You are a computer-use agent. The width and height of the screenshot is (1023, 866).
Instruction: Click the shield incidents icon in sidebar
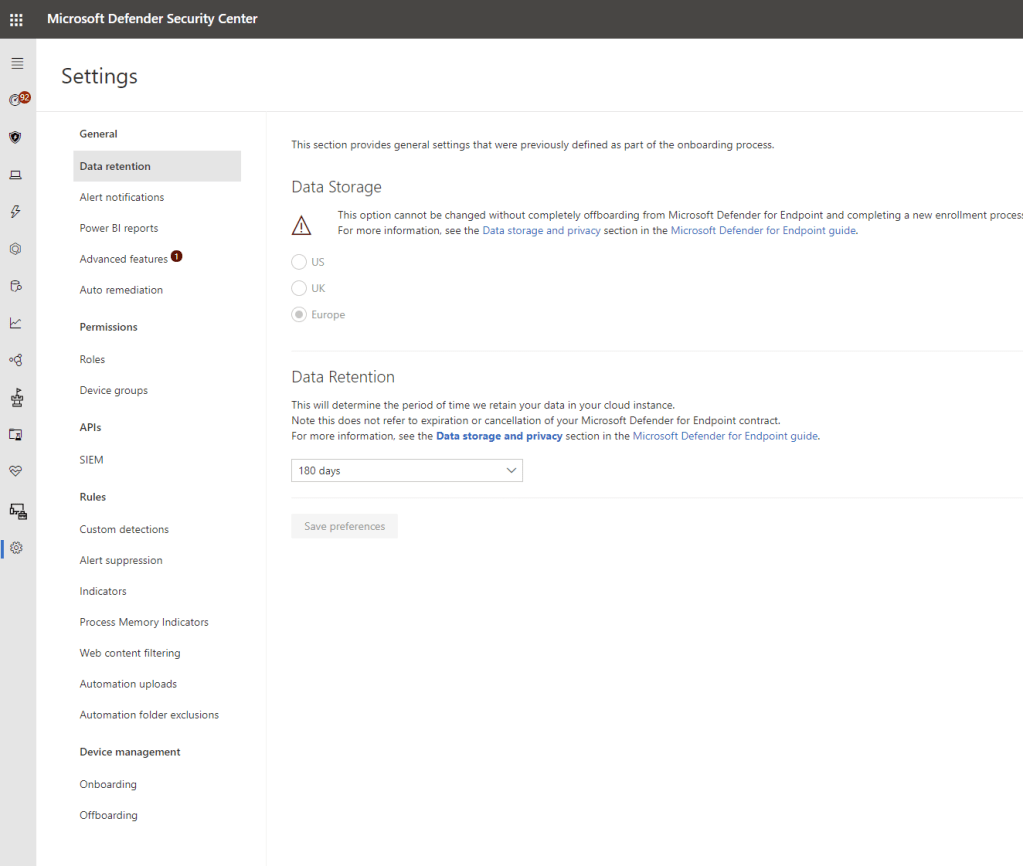click(16, 137)
